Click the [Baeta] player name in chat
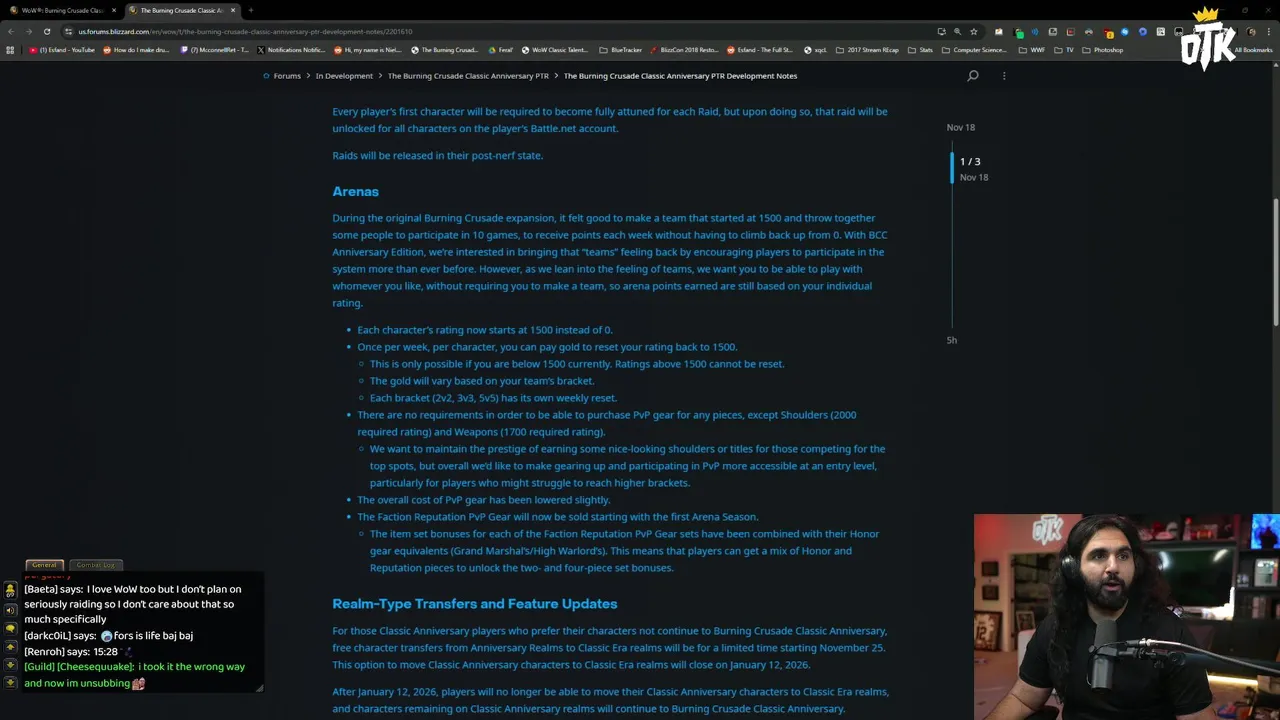 pos(41,589)
